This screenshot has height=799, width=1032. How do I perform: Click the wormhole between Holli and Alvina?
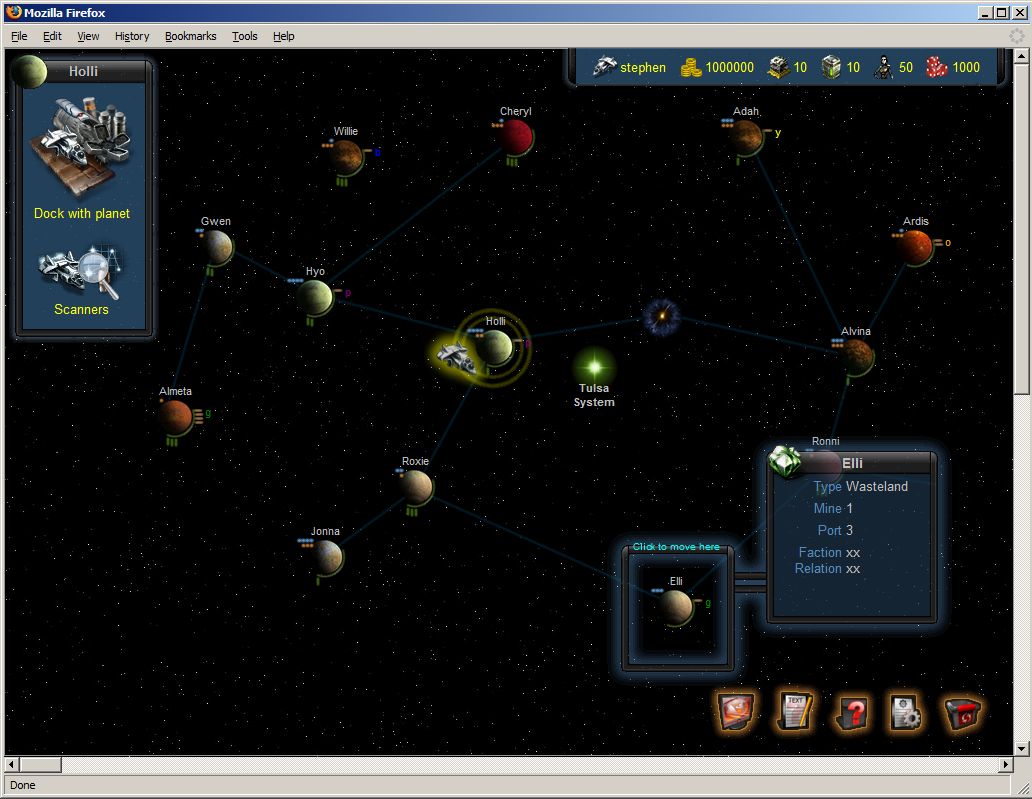pos(661,317)
